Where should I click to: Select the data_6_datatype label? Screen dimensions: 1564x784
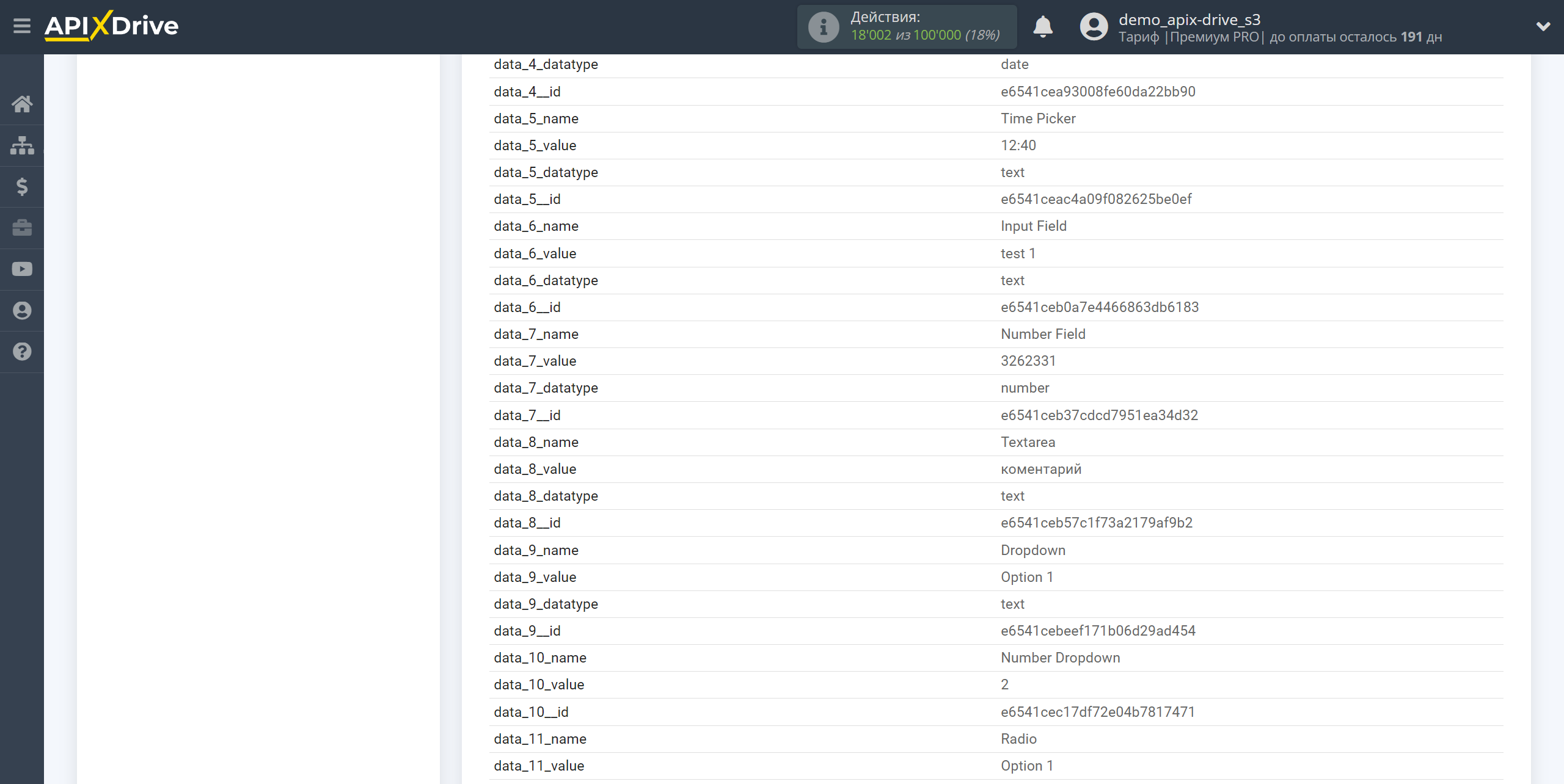(546, 280)
